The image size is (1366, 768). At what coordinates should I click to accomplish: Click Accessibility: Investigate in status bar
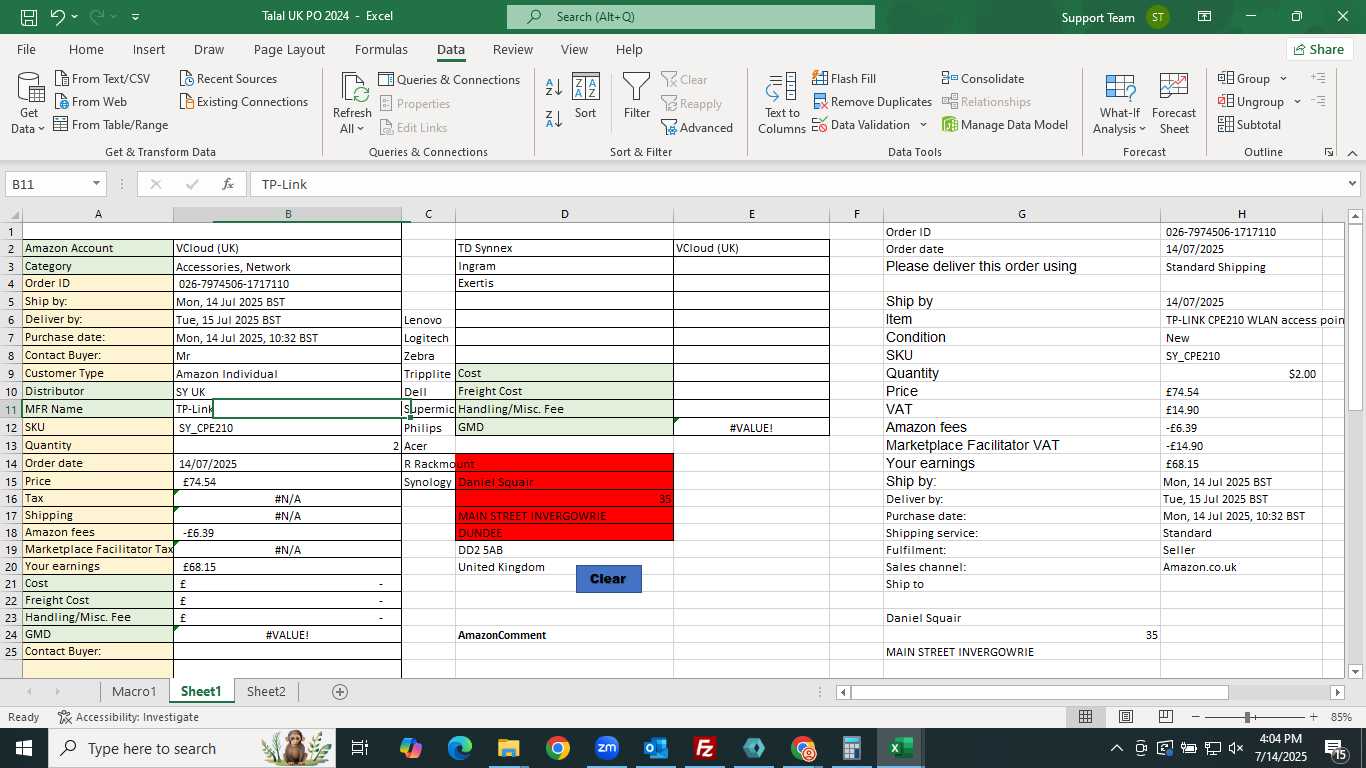click(128, 717)
